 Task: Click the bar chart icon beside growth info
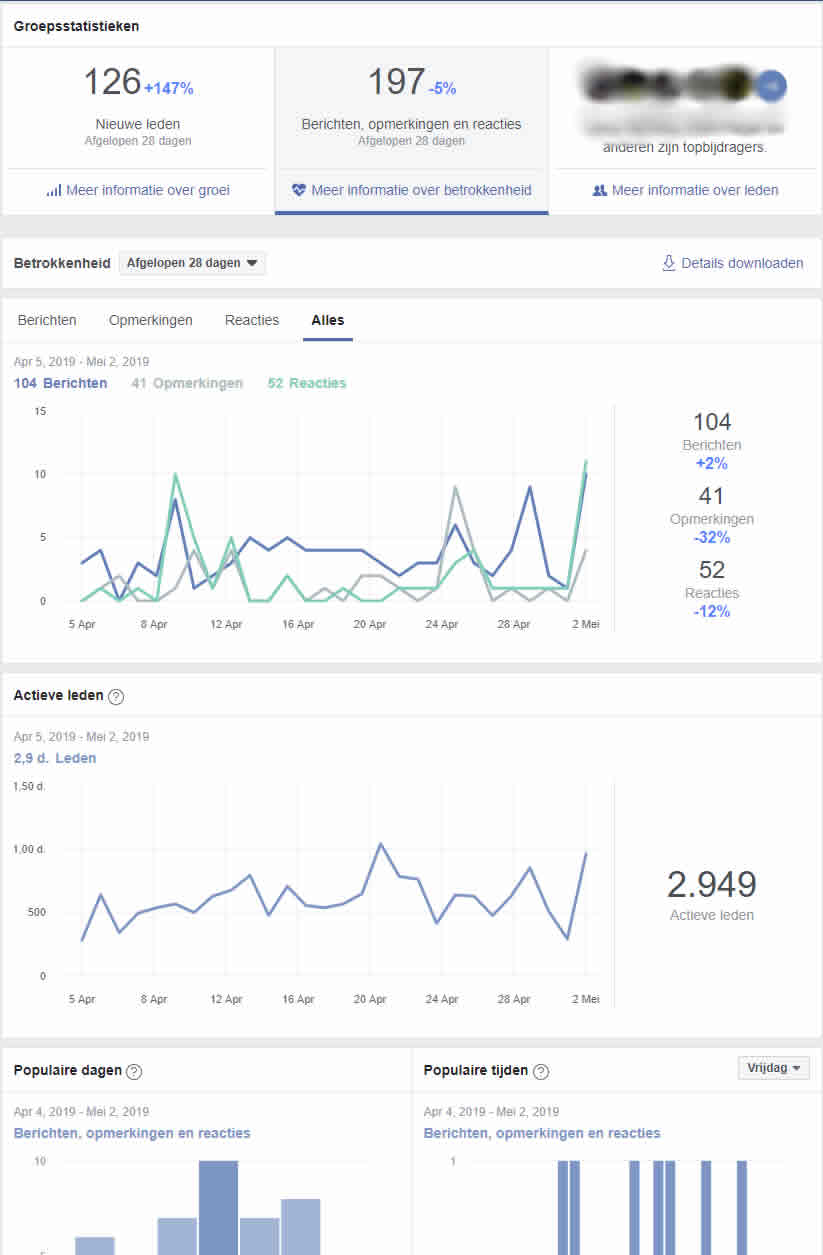click(54, 190)
